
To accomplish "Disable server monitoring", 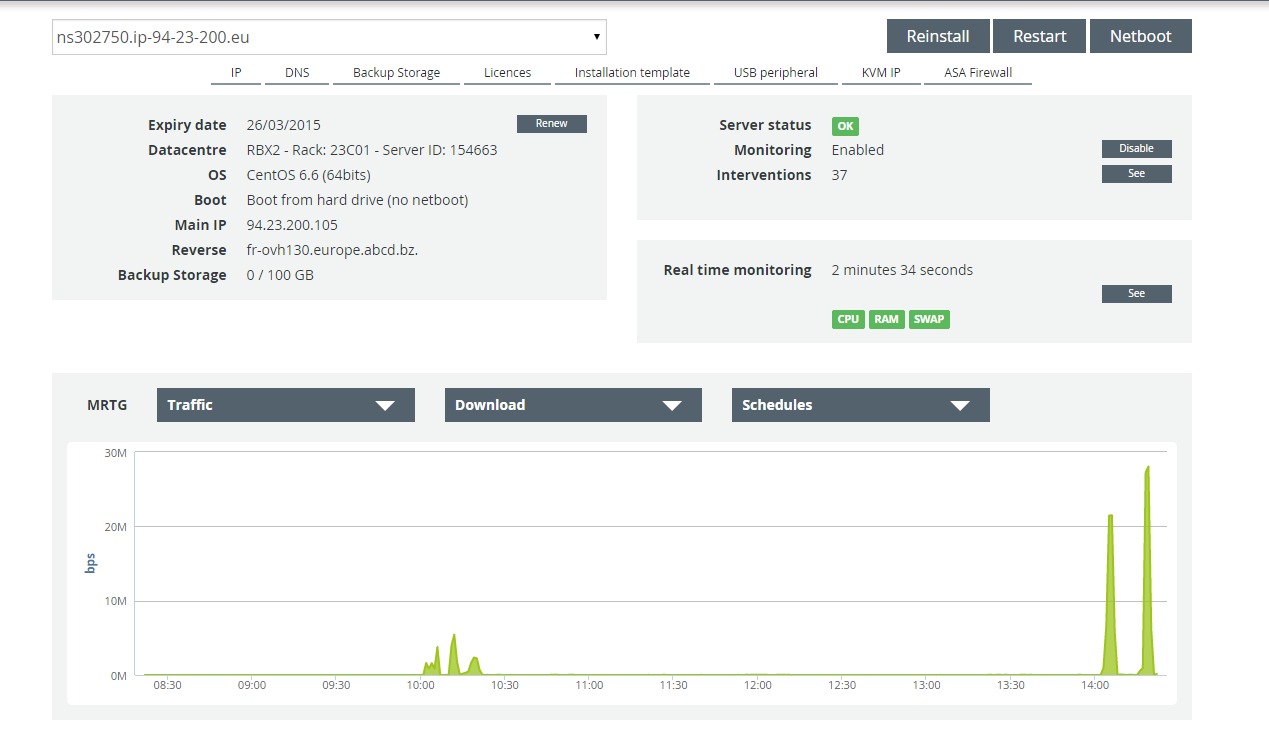I will (1136, 149).
